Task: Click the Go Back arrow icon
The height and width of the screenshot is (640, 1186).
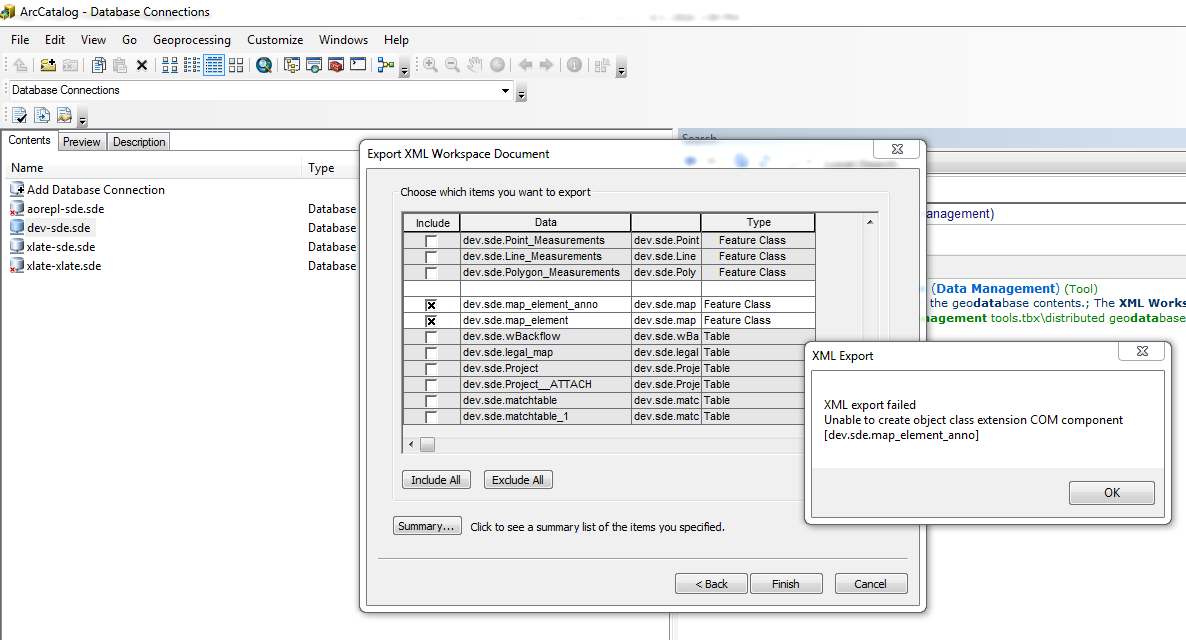Action: [x=526, y=65]
